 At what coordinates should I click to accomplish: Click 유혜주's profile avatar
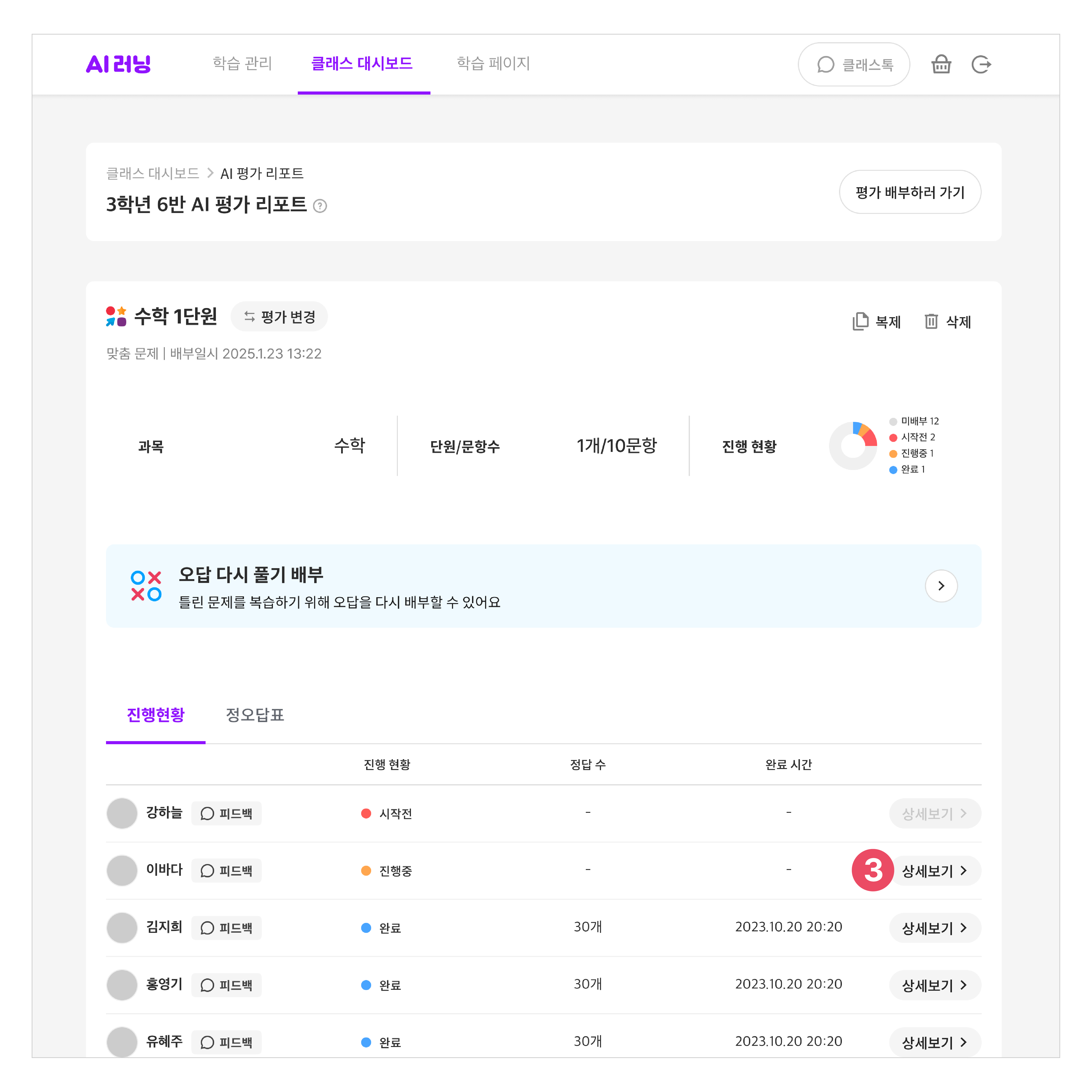point(122,1042)
